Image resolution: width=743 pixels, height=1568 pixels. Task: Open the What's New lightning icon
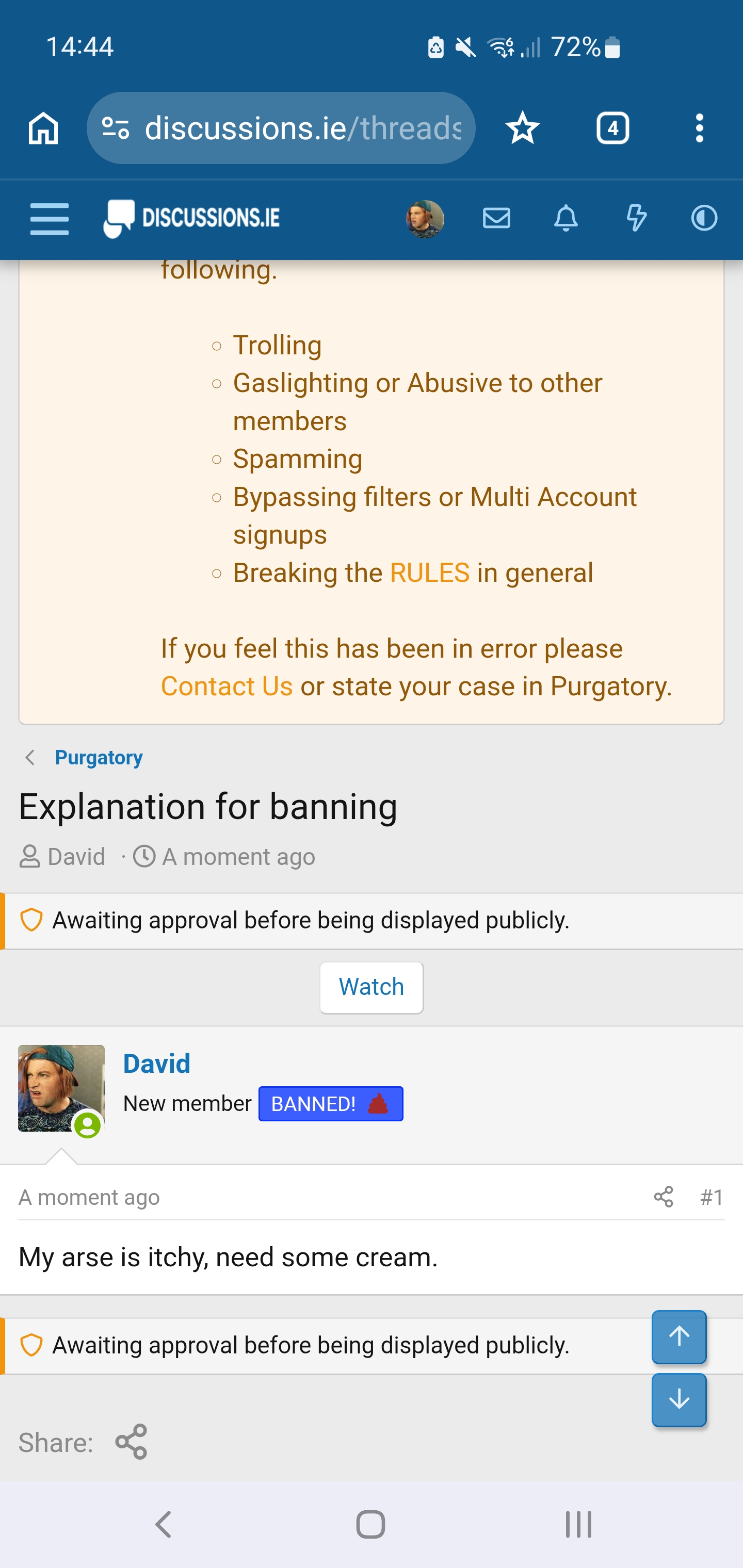pos(636,218)
